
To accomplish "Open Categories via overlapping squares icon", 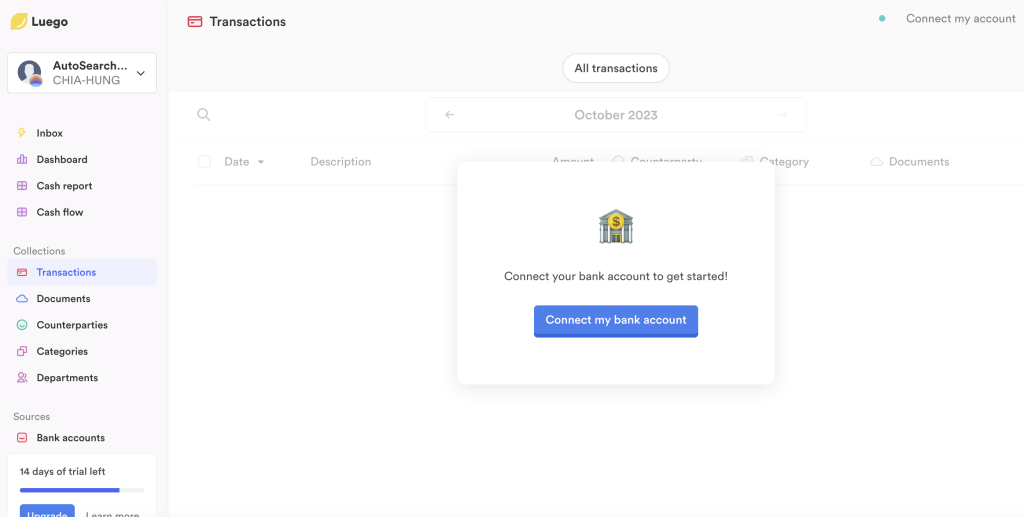I will 22,351.
